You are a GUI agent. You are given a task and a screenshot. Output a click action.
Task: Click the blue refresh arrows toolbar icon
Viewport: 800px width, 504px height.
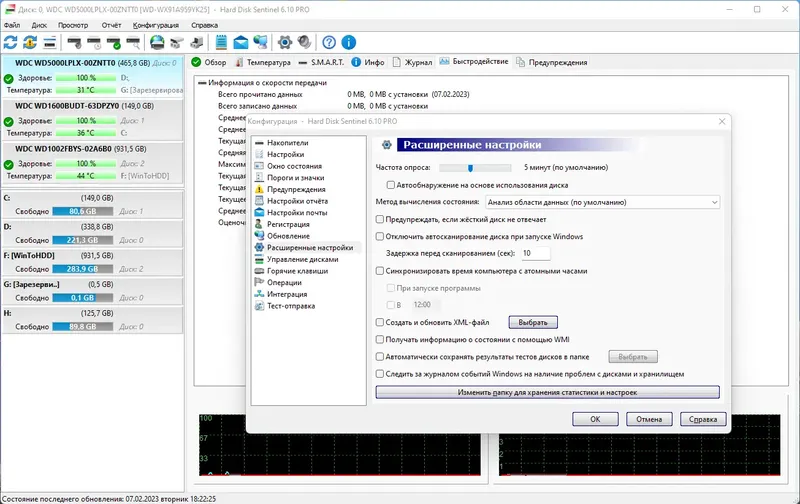coord(10,42)
